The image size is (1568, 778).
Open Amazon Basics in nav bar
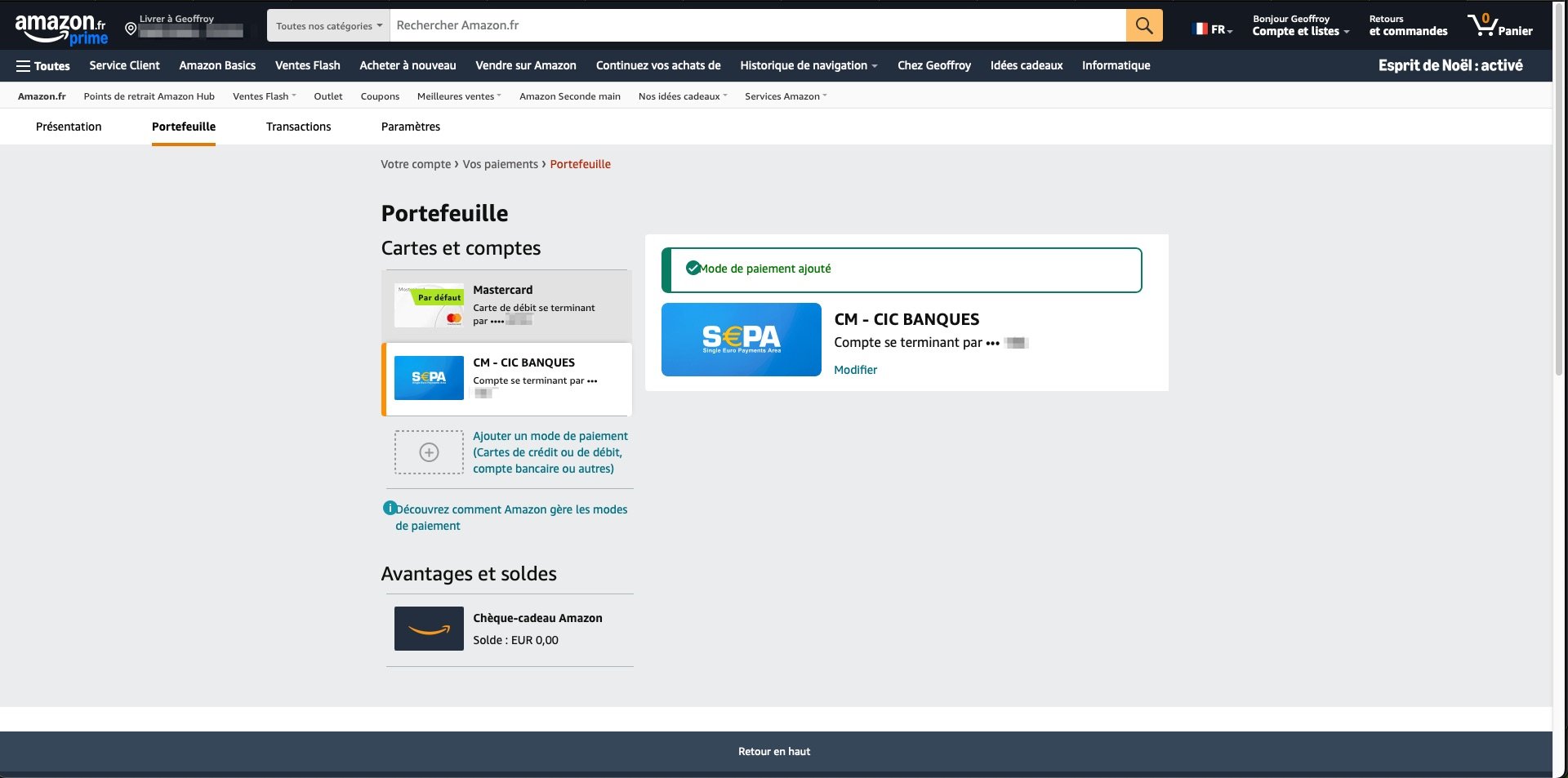[217, 65]
